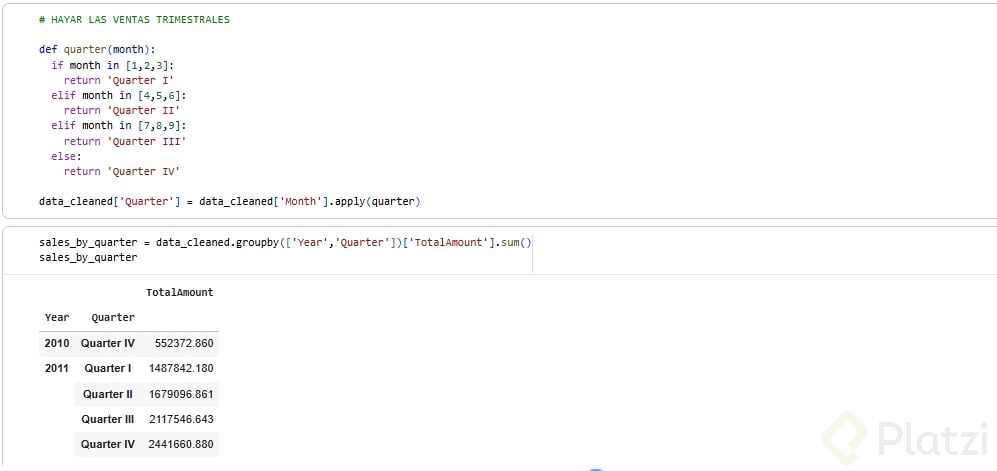Click the 'def quarter(month):' code line

[99, 49]
